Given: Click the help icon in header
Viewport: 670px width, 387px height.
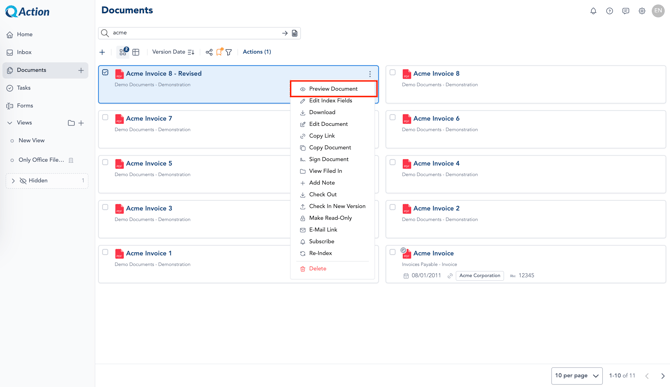Looking at the screenshot, I should tap(609, 11).
